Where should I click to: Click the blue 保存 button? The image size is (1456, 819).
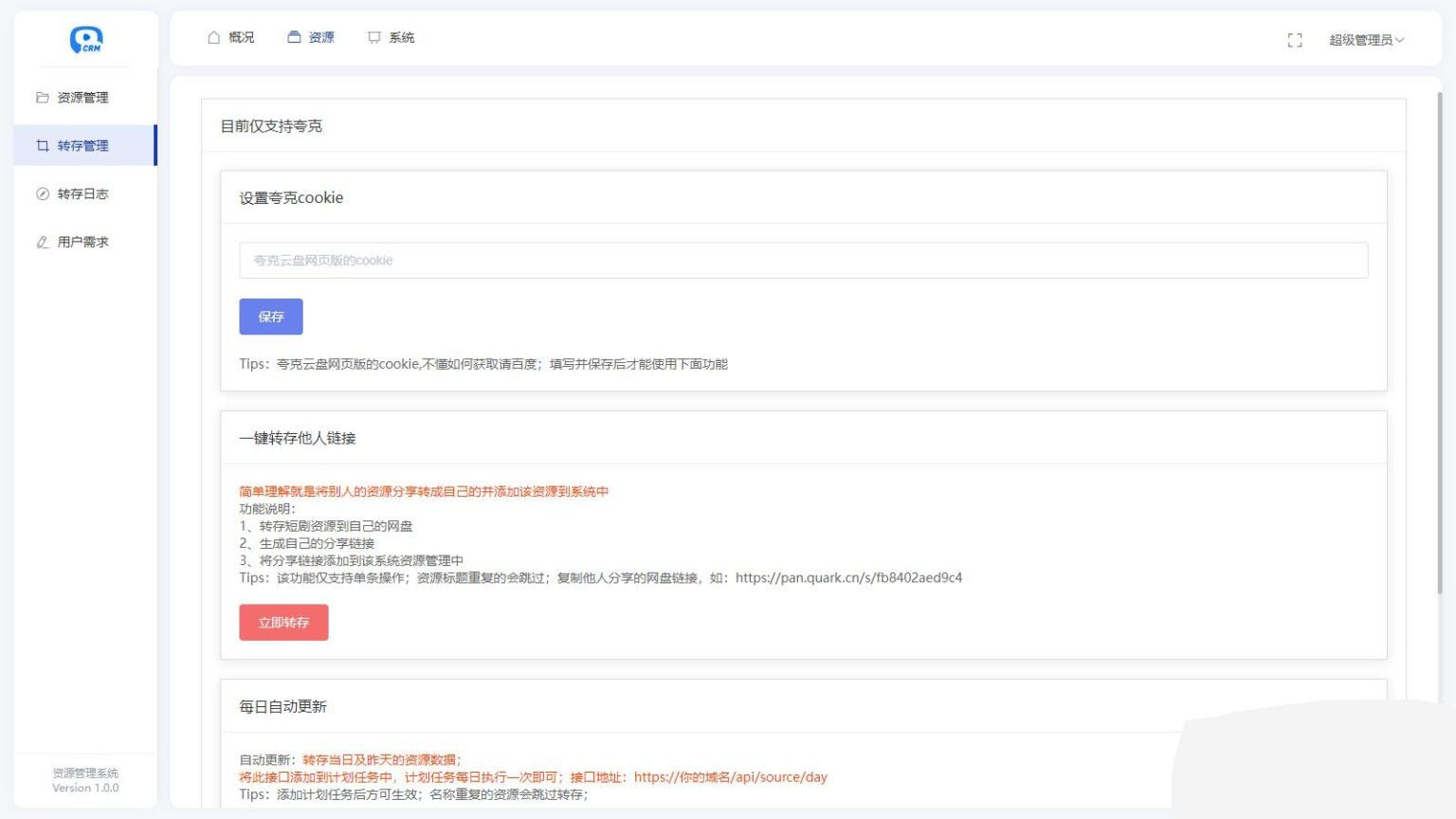pyautogui.click(x=271, y=317)
